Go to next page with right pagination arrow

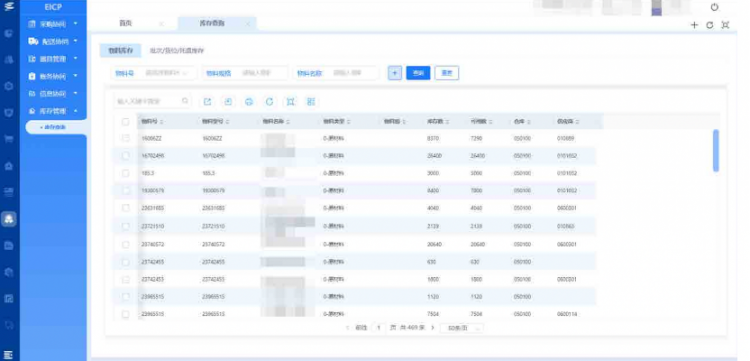click(x=432, y=328)
